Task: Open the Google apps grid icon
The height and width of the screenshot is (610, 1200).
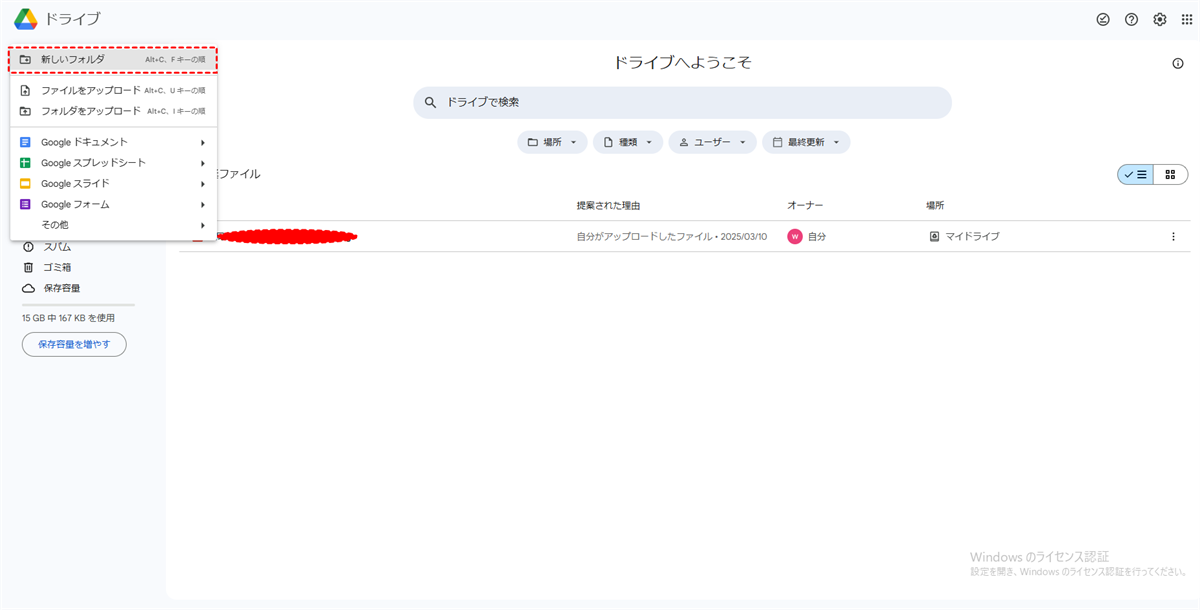Action: (x=1187, y=19)
